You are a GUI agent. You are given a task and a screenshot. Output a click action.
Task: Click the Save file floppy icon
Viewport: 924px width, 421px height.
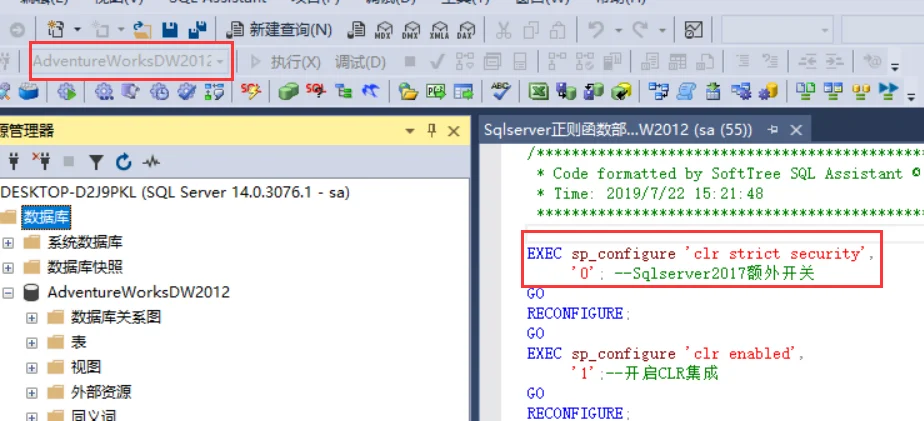click(x=170, y=29)
